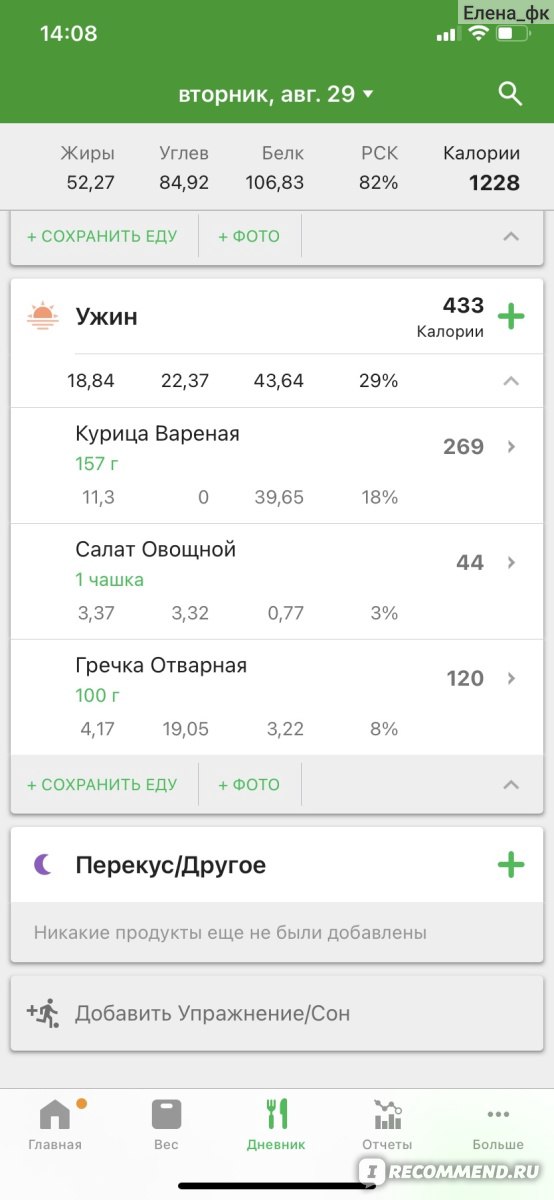Tap + ФОТО under Ужин

coord(249,785)
